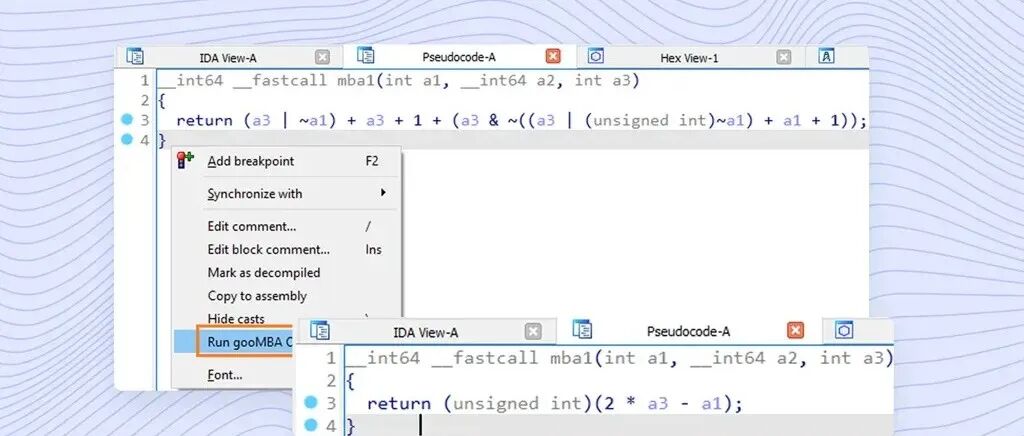1024x436 pixels.
Task: Close the IDA View-A tab in the upper window
Action: click(x=323, y=57)
